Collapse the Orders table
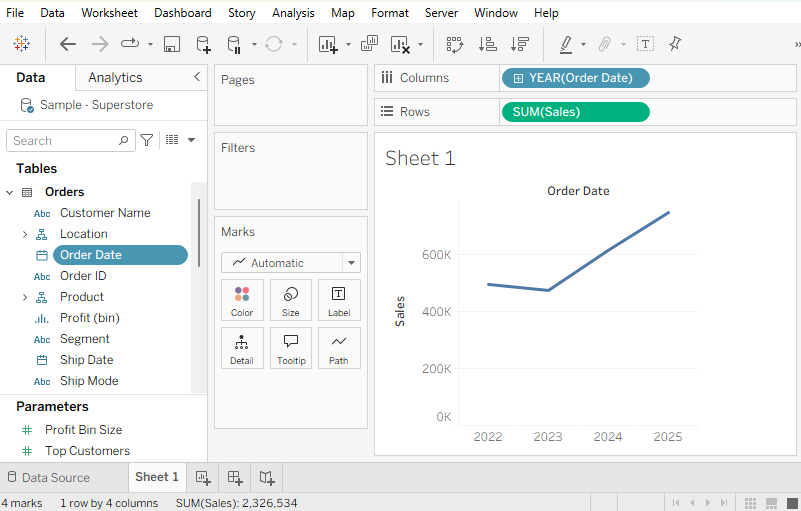The image size is (801, 511). (9, 192)
